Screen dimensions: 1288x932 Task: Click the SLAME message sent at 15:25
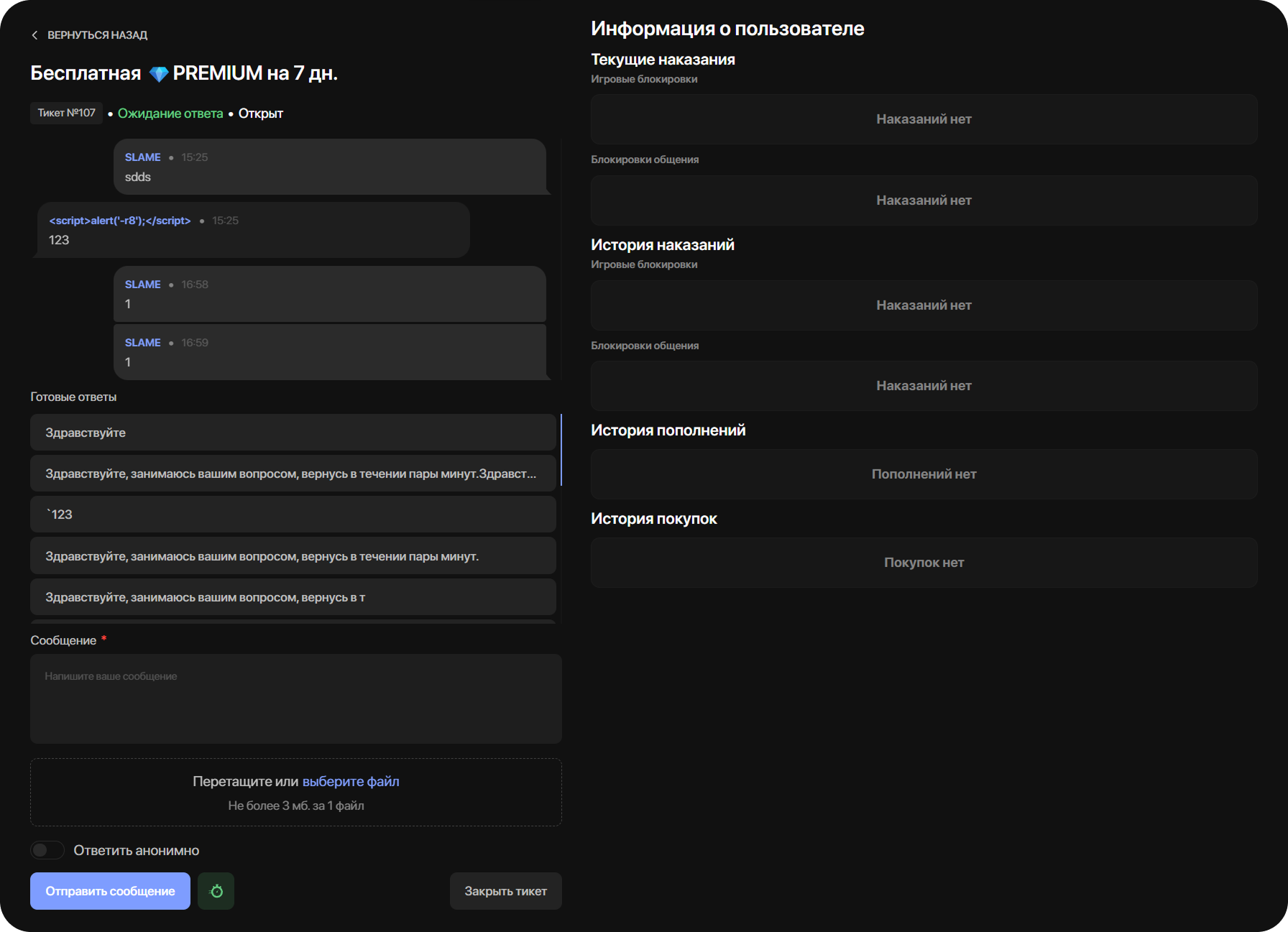point(330,167)
